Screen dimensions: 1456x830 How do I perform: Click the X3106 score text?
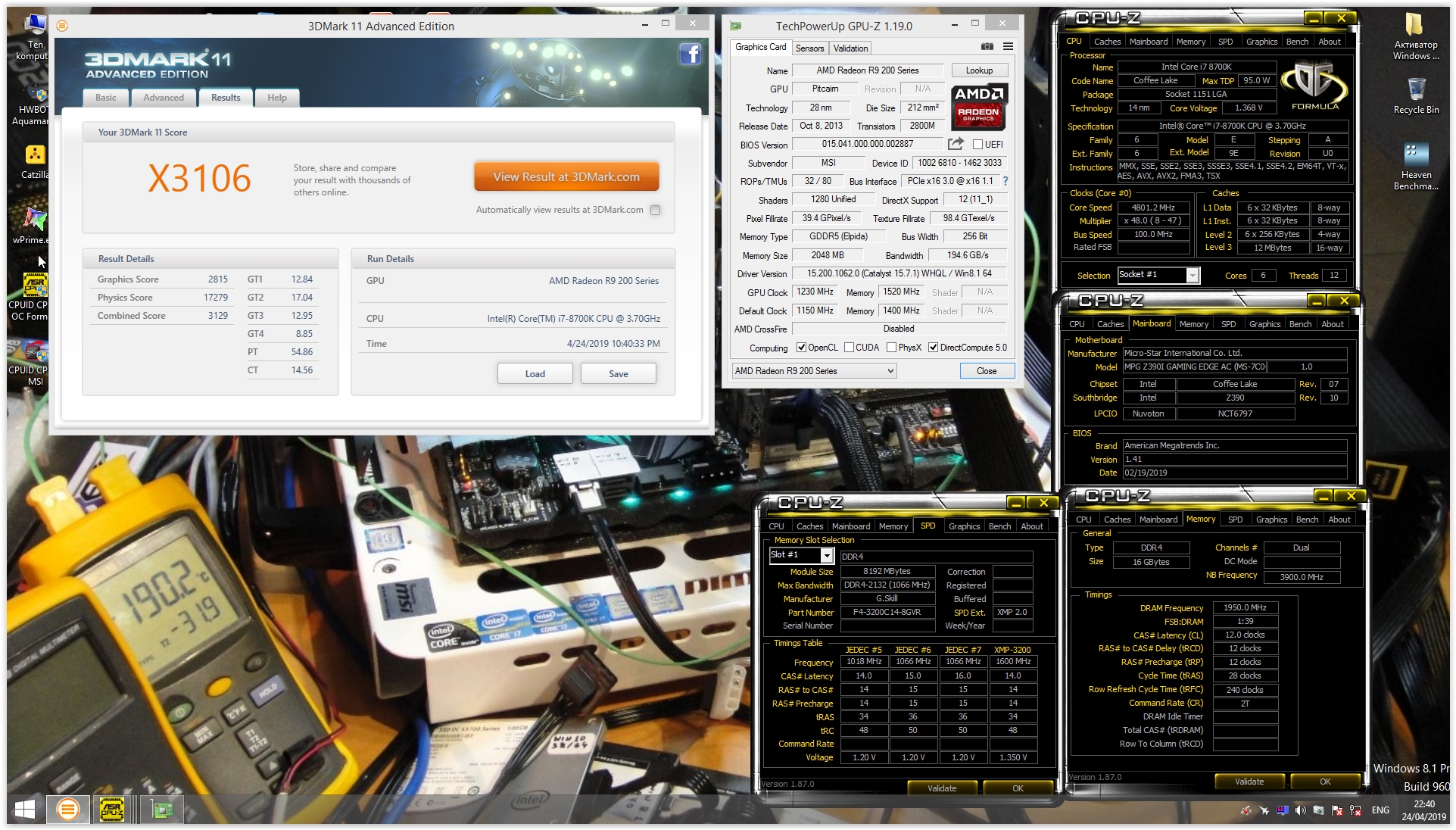pos(199,179)
